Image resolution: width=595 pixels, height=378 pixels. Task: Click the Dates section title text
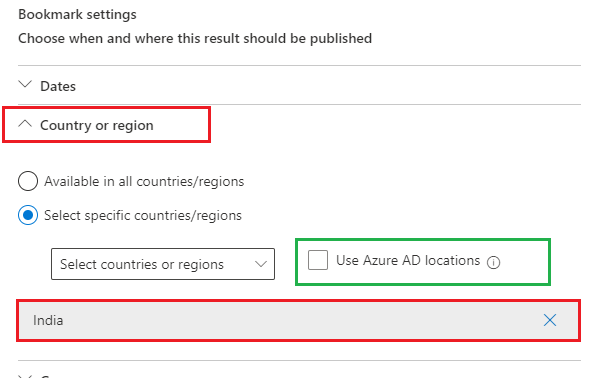pyautogui.click(x=58, y=86)
